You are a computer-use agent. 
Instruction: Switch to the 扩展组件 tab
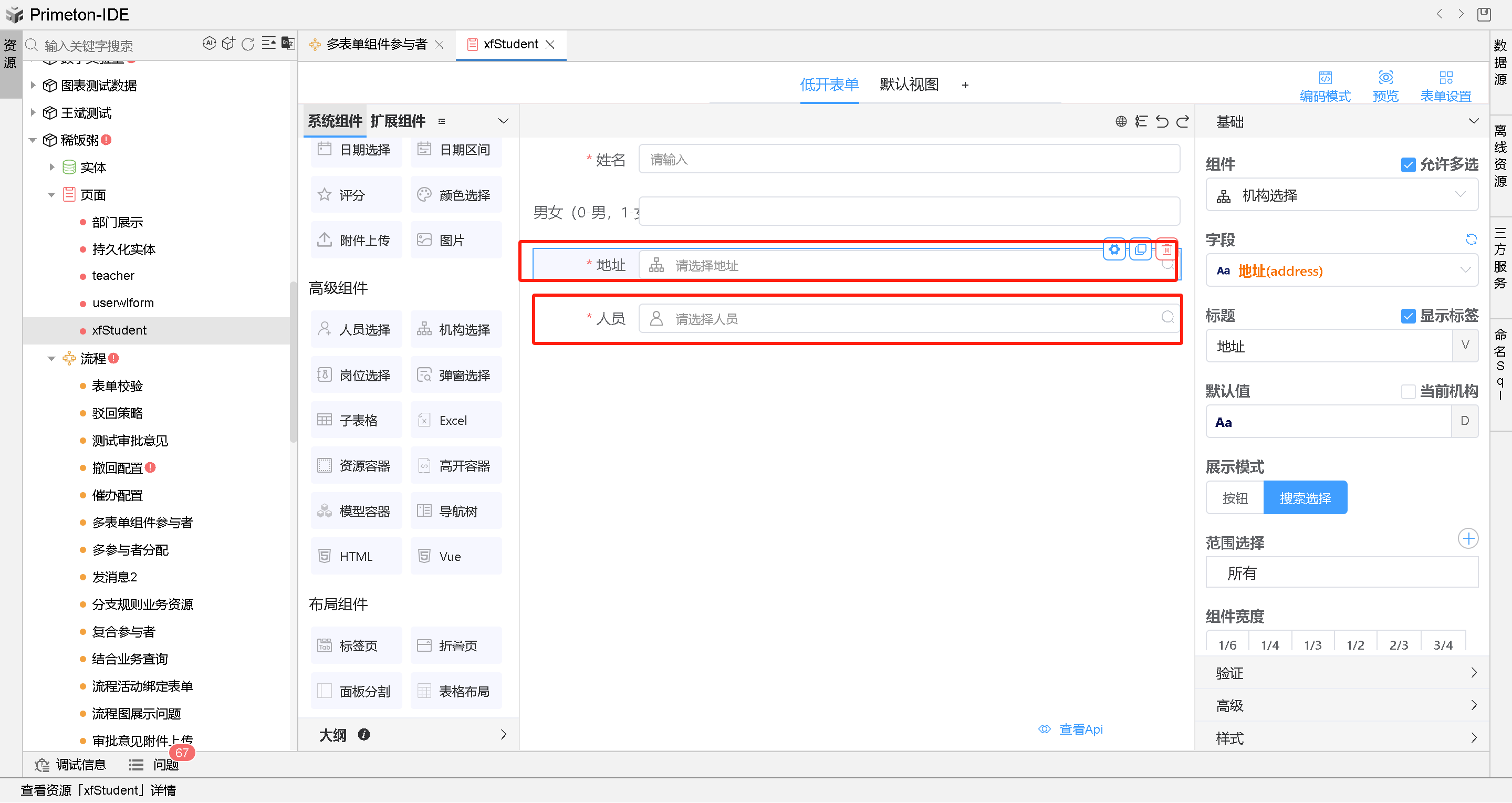pyautogui.click(x=398, y=121)
